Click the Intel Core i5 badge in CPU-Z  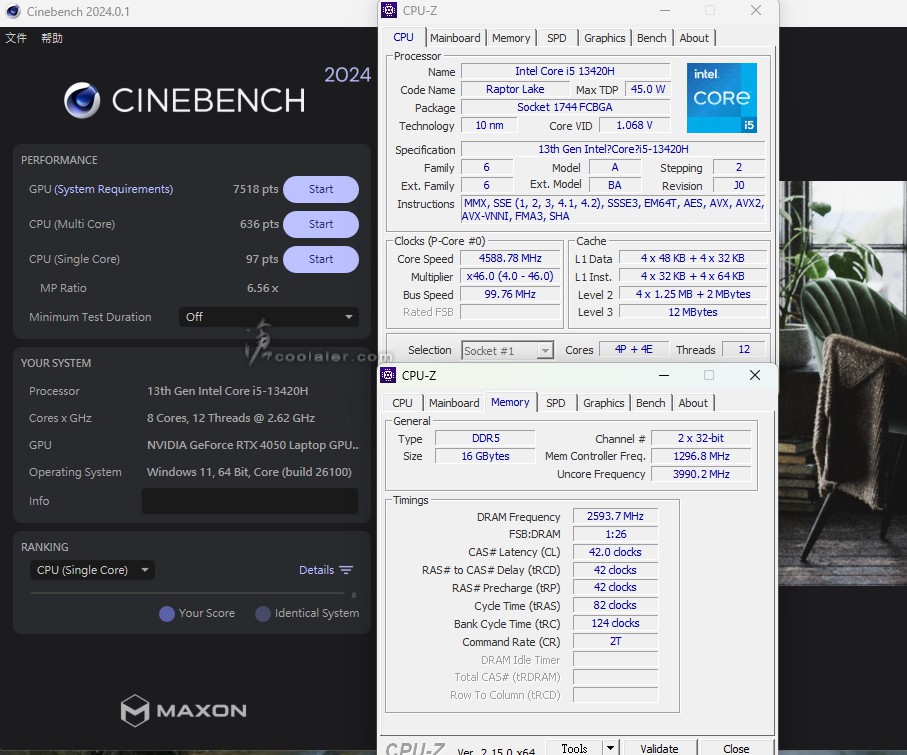coord(722,98)
